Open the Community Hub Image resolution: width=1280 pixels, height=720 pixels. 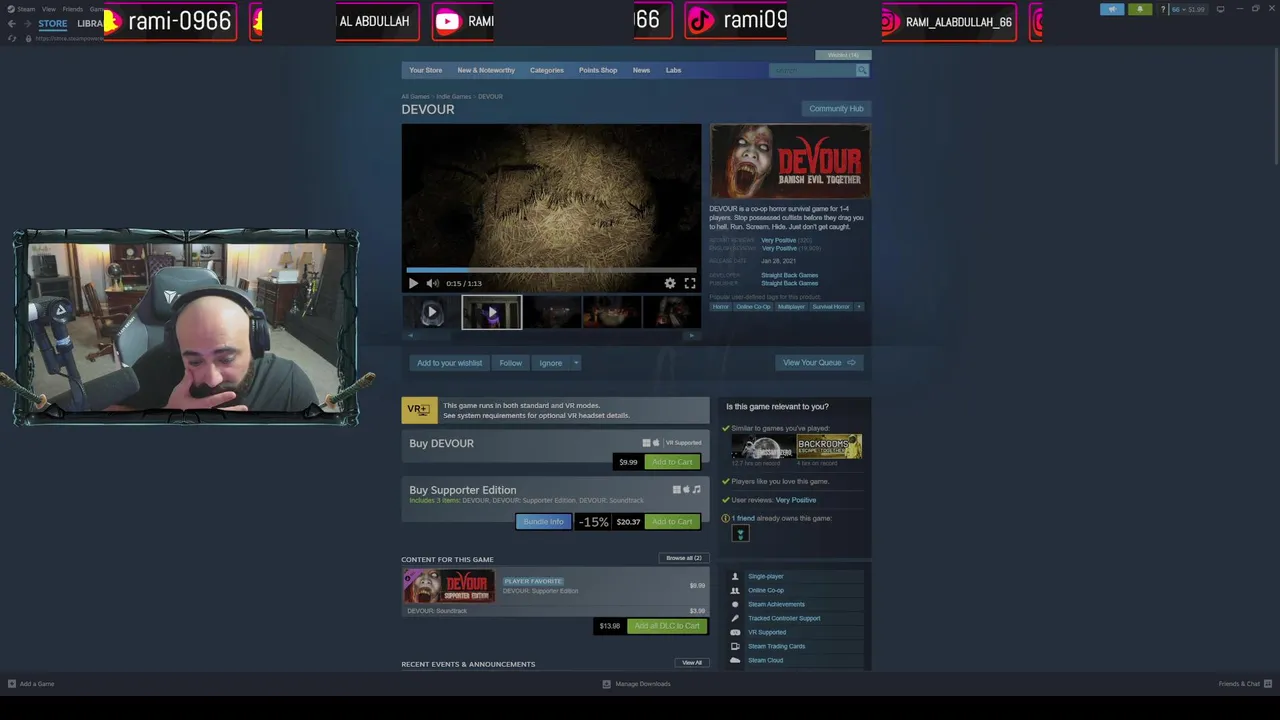[x=836, y=108]
